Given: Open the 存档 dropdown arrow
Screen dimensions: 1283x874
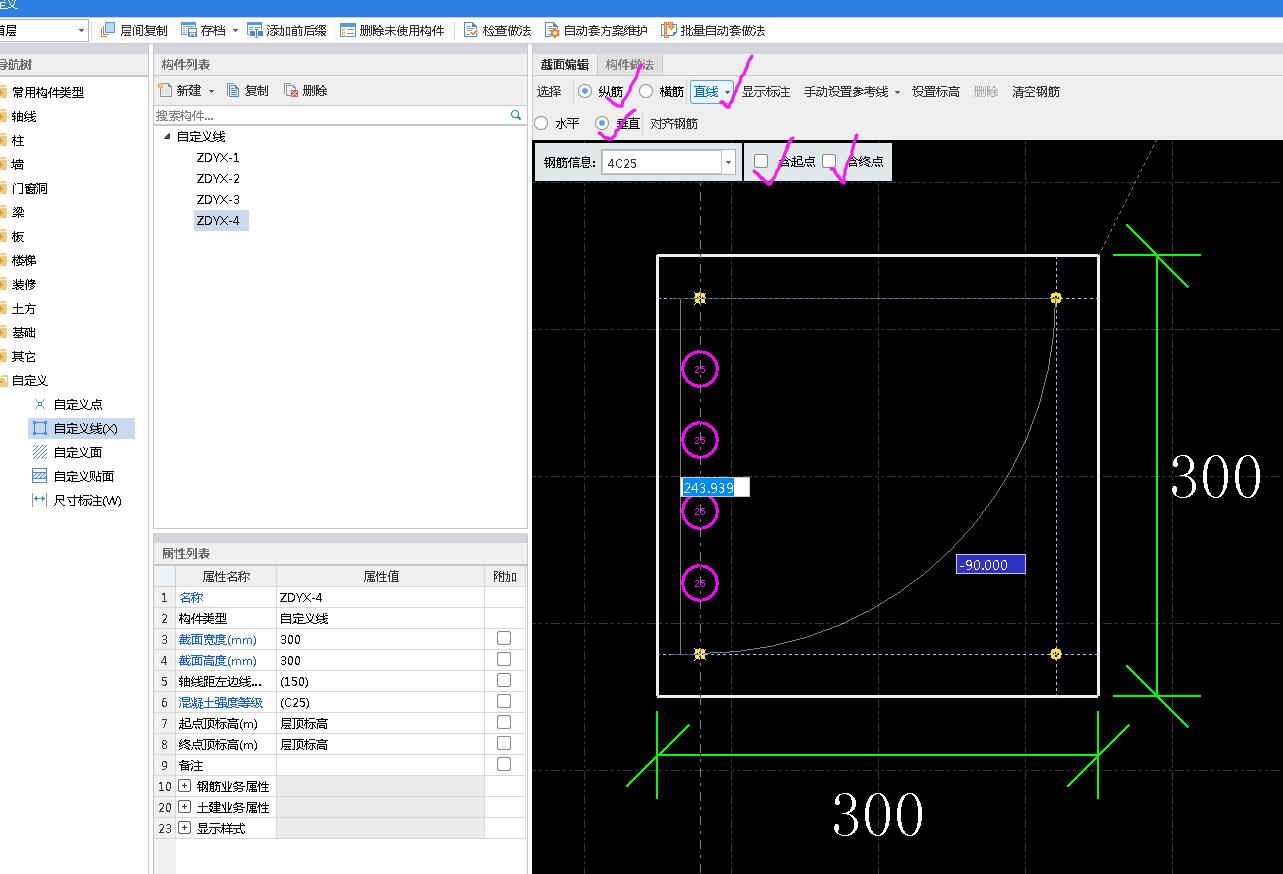Looking at the screenshot, I should click(235, 31).
